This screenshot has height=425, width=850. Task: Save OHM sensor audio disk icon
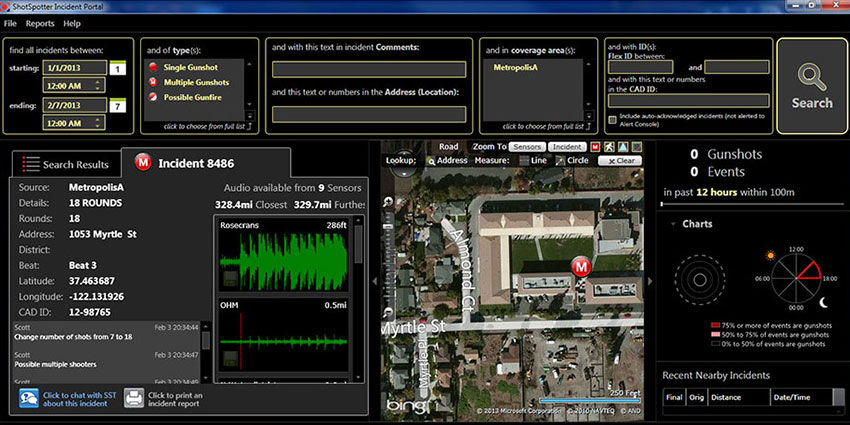pos(230,358)
